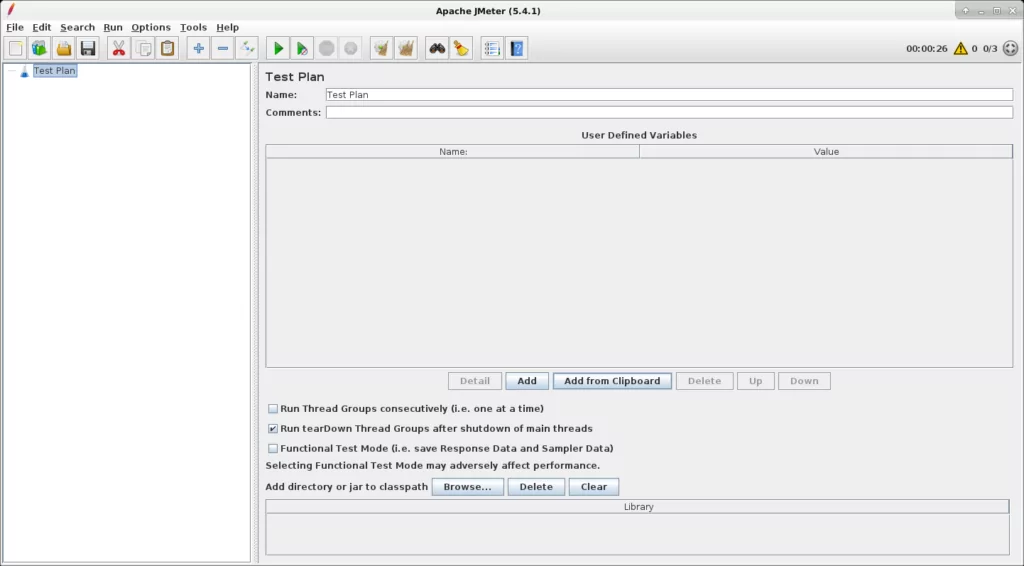Focus the Comments input field
Screen dimensions: 1024x566
[669, 112]
